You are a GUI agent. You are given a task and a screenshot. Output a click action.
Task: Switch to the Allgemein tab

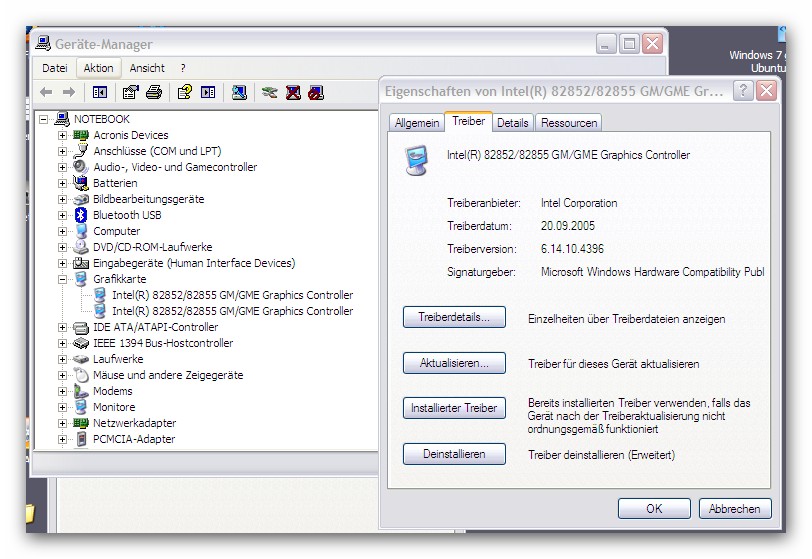(417, 123)
